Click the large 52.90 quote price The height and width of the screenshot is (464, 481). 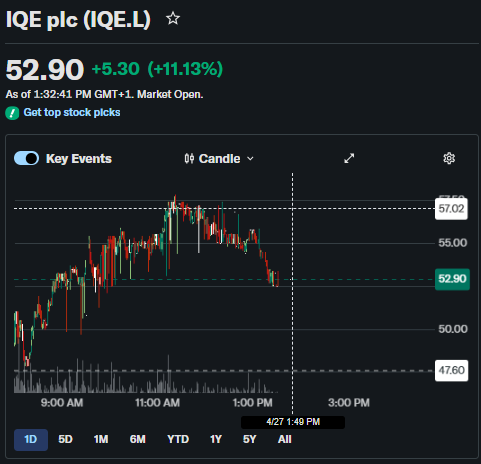[x=45, y=70]
